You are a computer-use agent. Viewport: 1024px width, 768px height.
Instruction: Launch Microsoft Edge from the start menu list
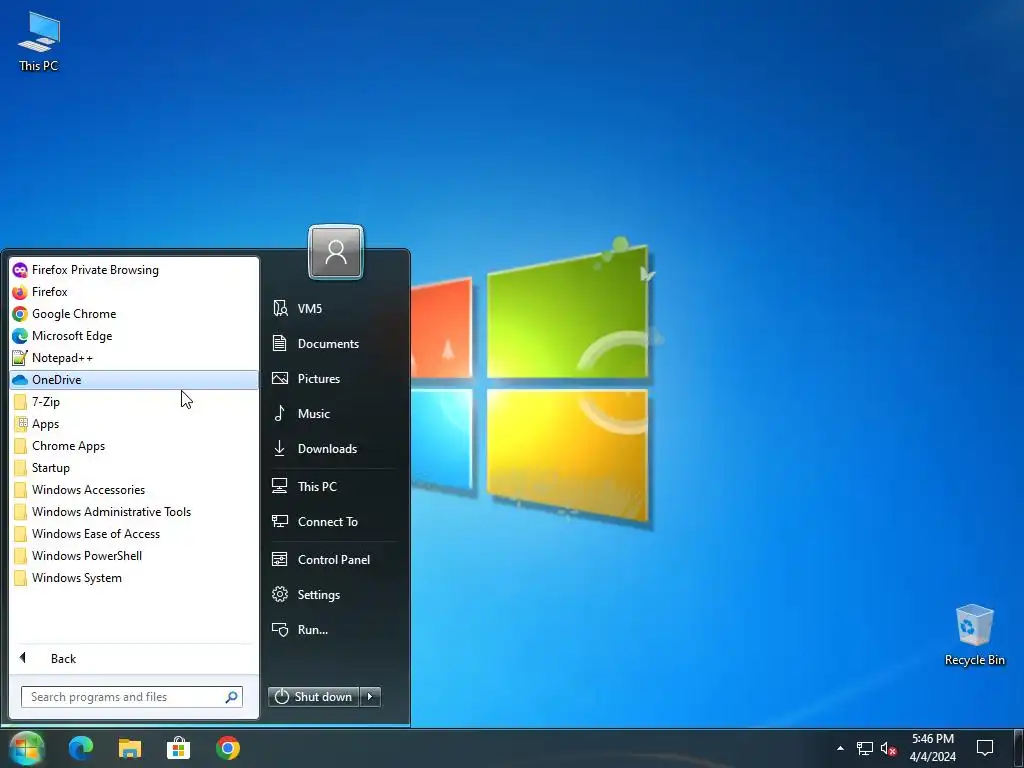point(134,336)
